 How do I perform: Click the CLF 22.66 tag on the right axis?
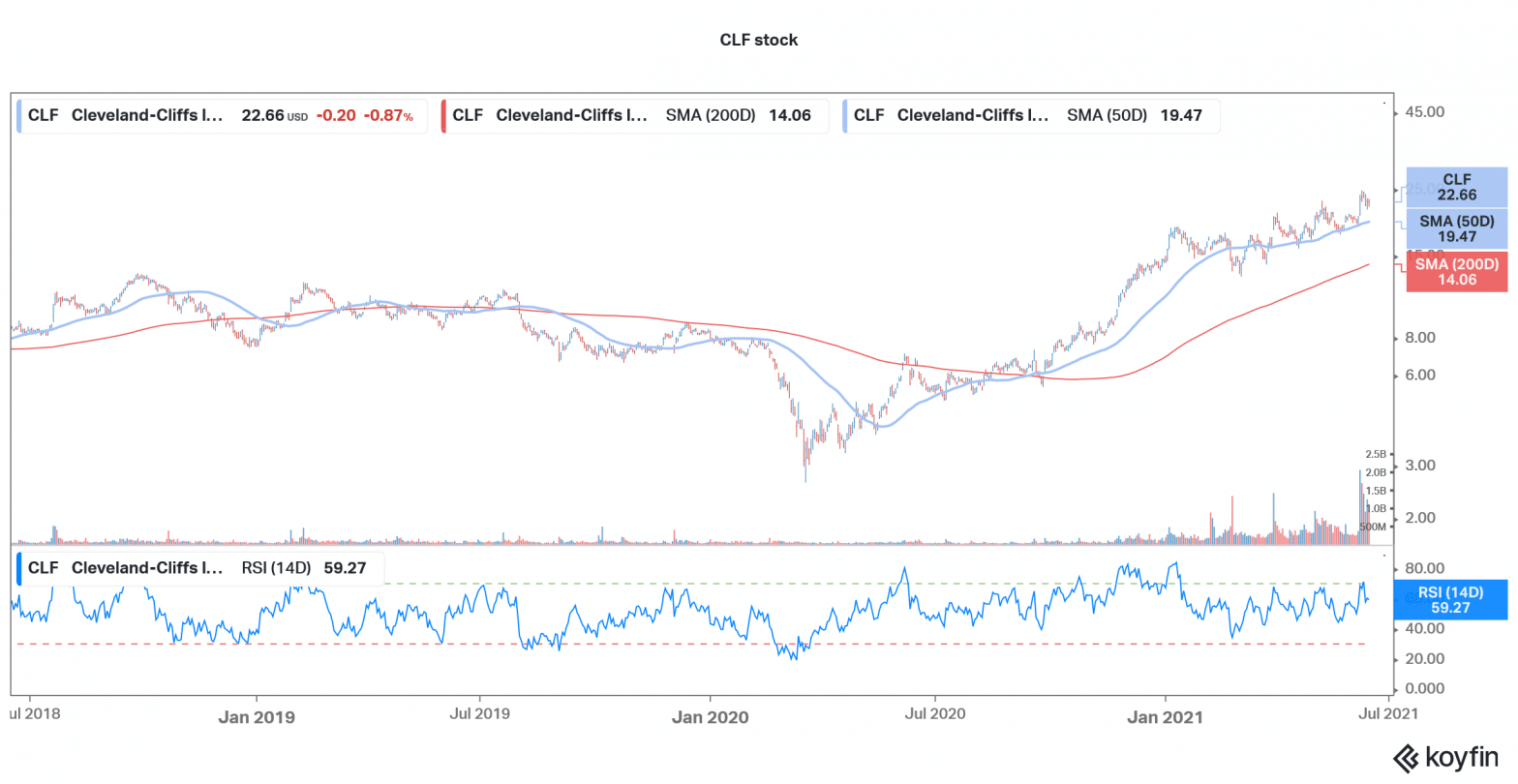[x=1457, y=187]
